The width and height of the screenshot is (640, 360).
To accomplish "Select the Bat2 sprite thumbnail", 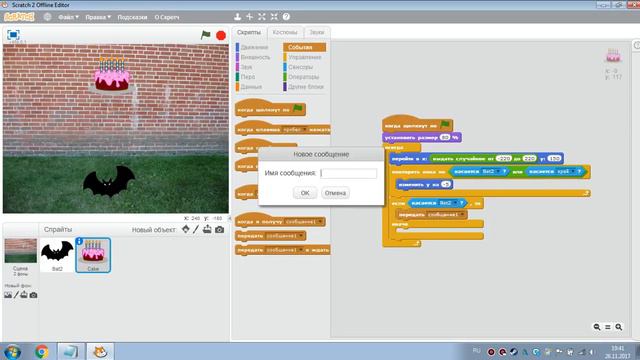I will pyautogui.click(x=57, y=255).
